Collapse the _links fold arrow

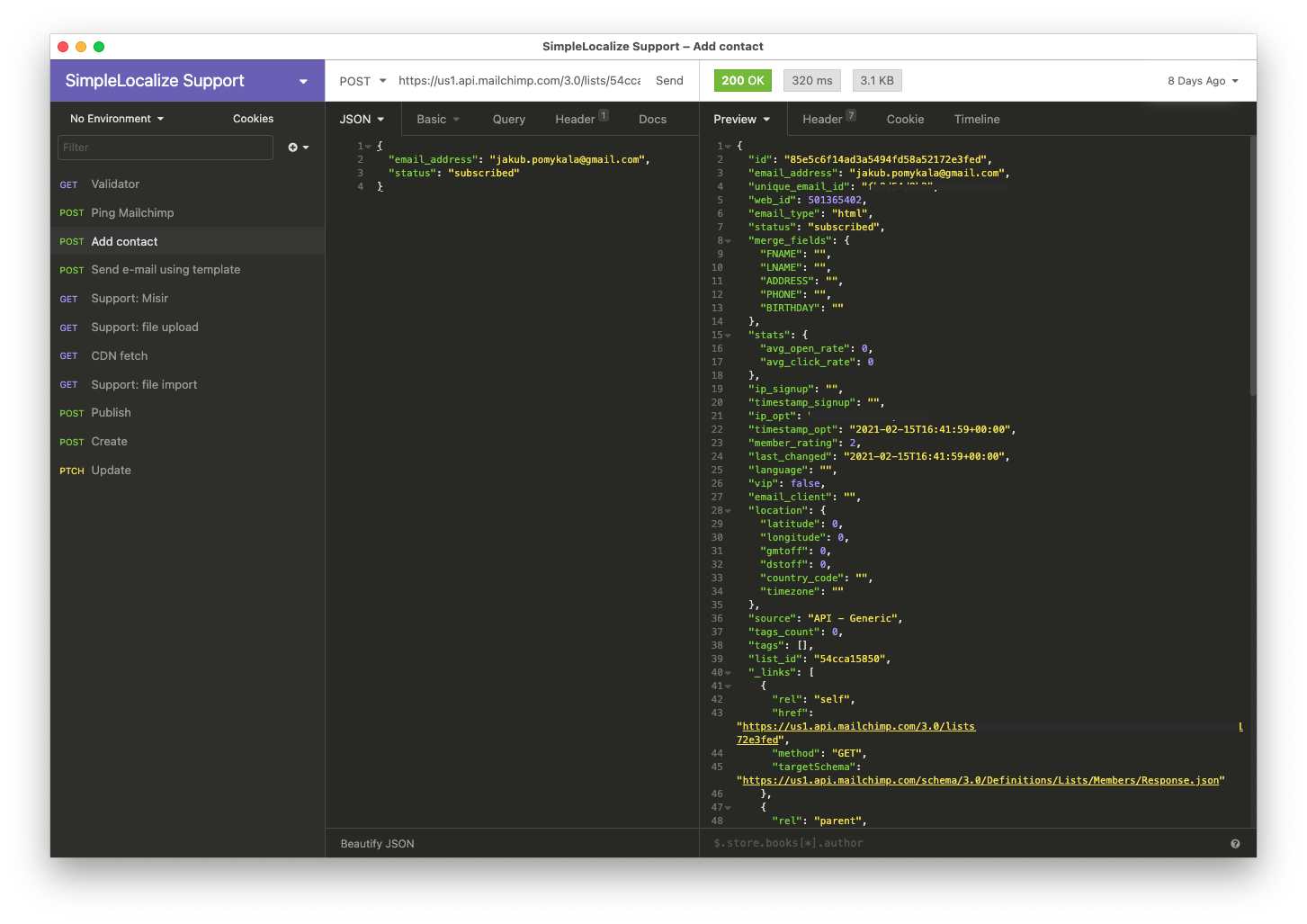pos(728,673)
